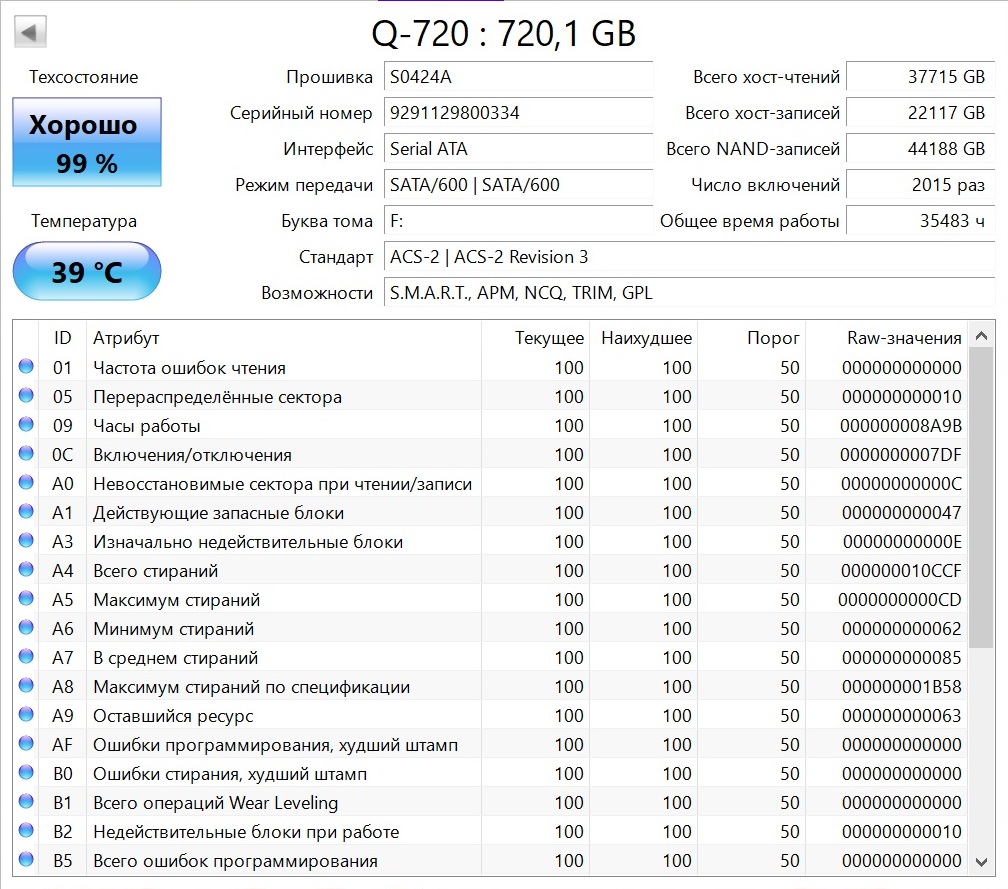Viewport: 1008px width, 889px height.
Task: Select the Всего операций Wear Leveling row
Action: coord(490,802)
